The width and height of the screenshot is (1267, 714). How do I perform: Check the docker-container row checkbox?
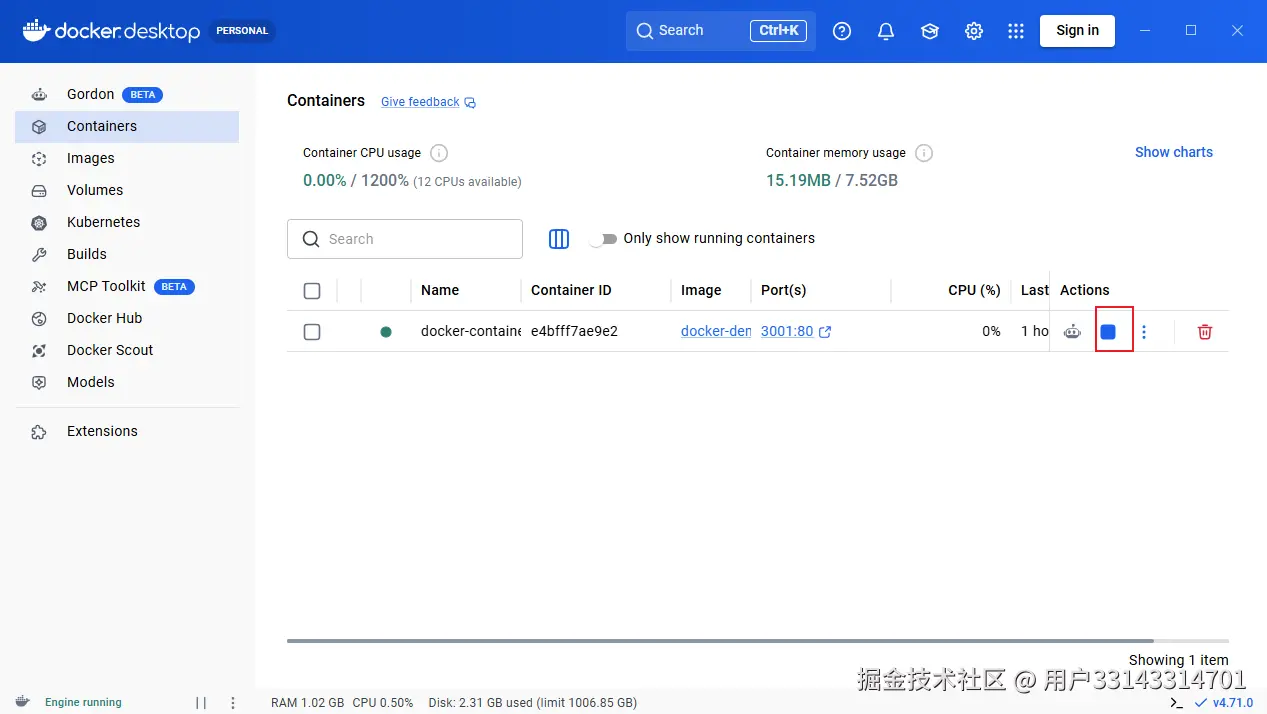pos(312,332)
